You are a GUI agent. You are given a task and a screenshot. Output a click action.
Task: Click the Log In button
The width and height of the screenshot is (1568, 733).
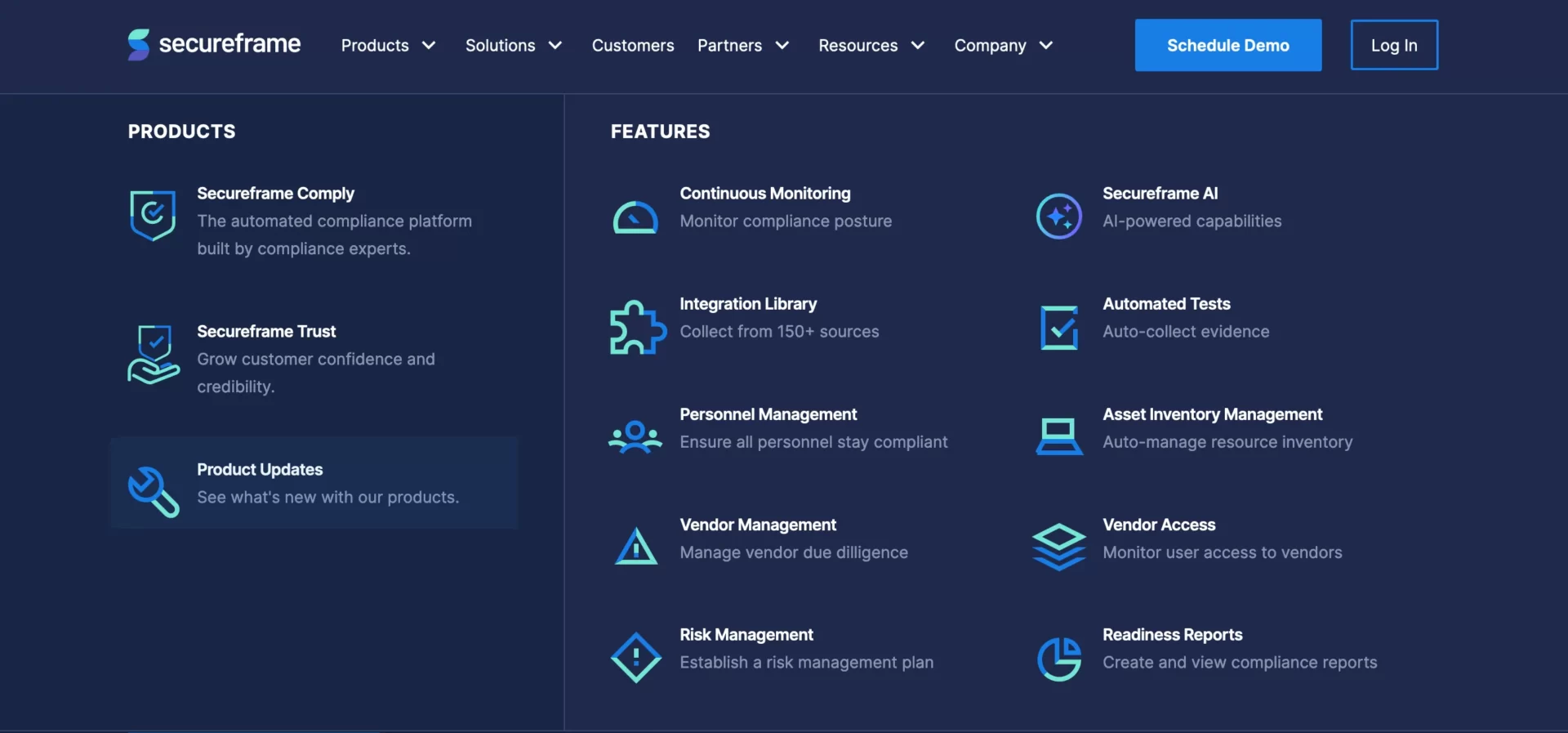pos(1394,45)
